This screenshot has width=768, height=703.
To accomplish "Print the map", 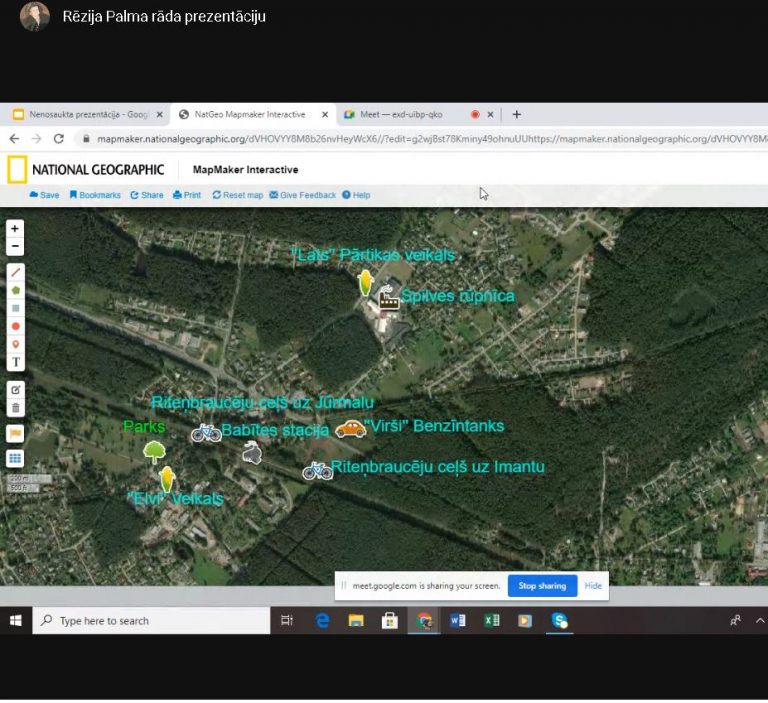I will (187, 195).
